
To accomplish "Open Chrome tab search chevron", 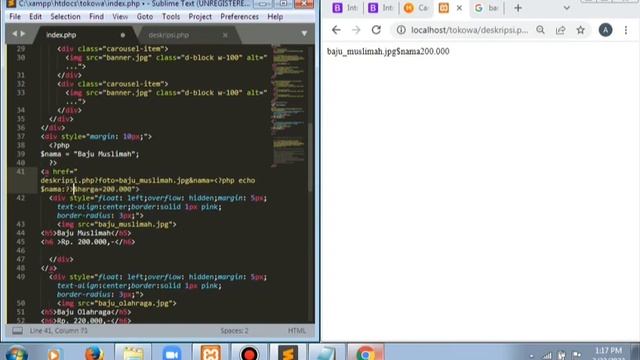I will [566, 8].
